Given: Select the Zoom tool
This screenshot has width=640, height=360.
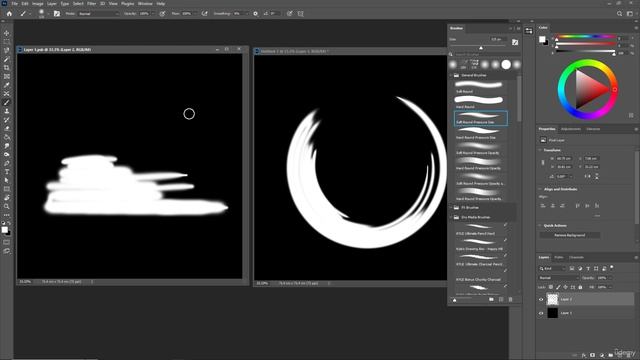Looking at the screenshot, I should pyautogui.click(x=7, y=207).
